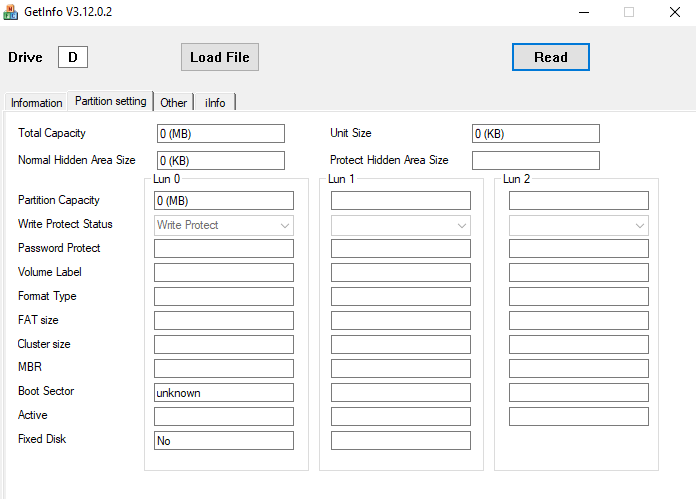Click Lun 1 Active field

click(x=400, y=416)
